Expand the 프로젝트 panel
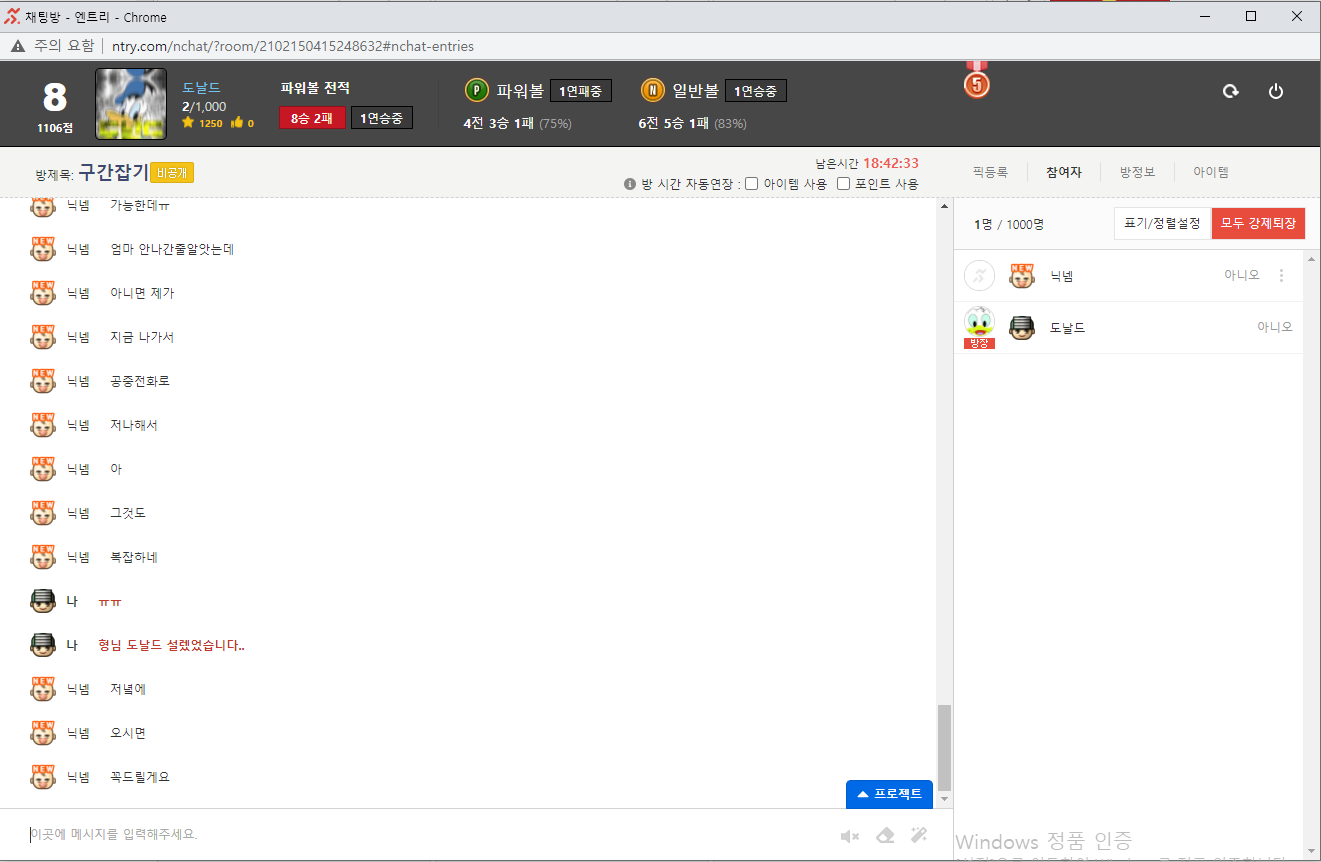Image resolution: width=1321 pixels, height=862 pixels. pos(889,794)
